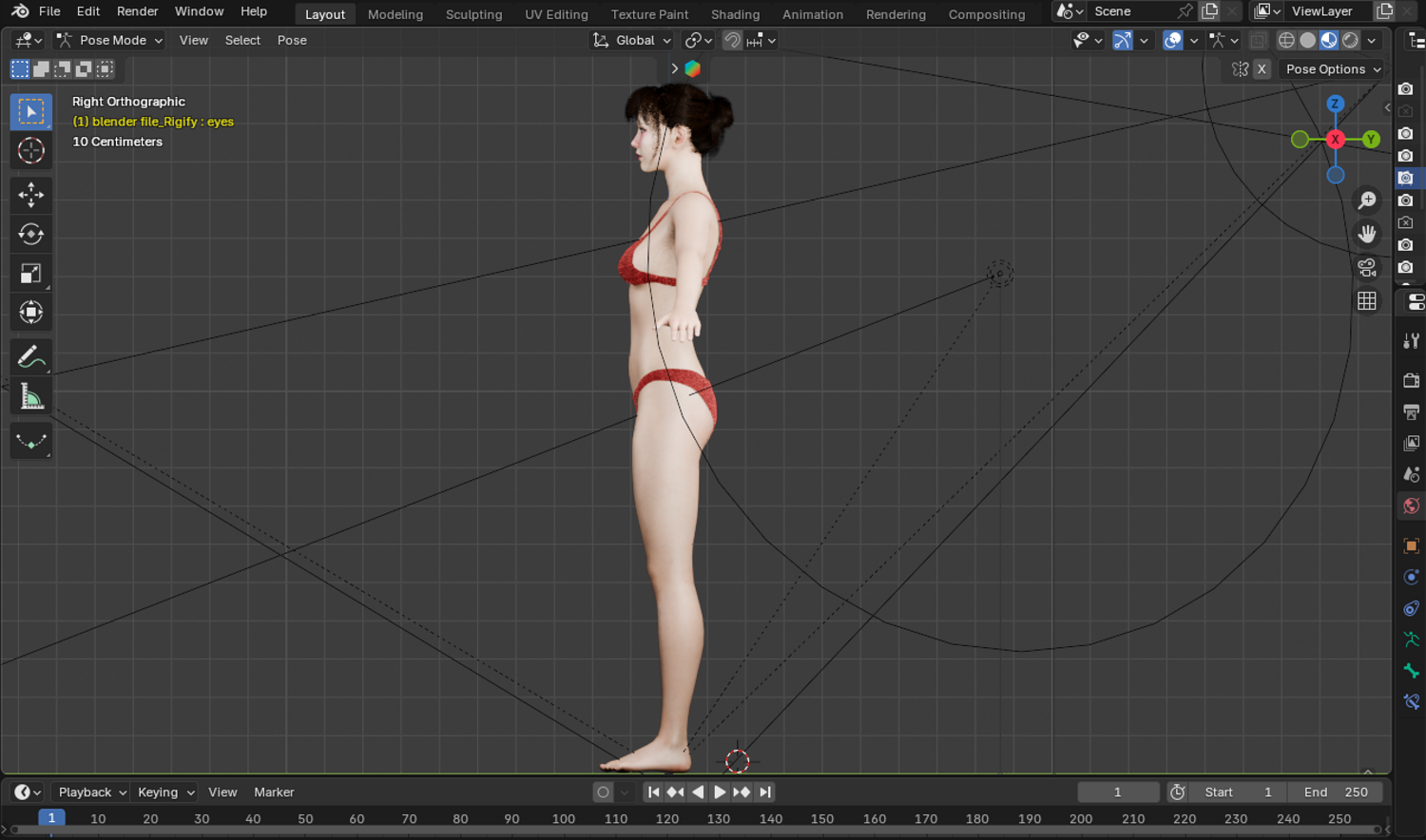This screenshot has width=1426, height=840.
Task: Select the Select Box tool
Action: click(31, 112)
